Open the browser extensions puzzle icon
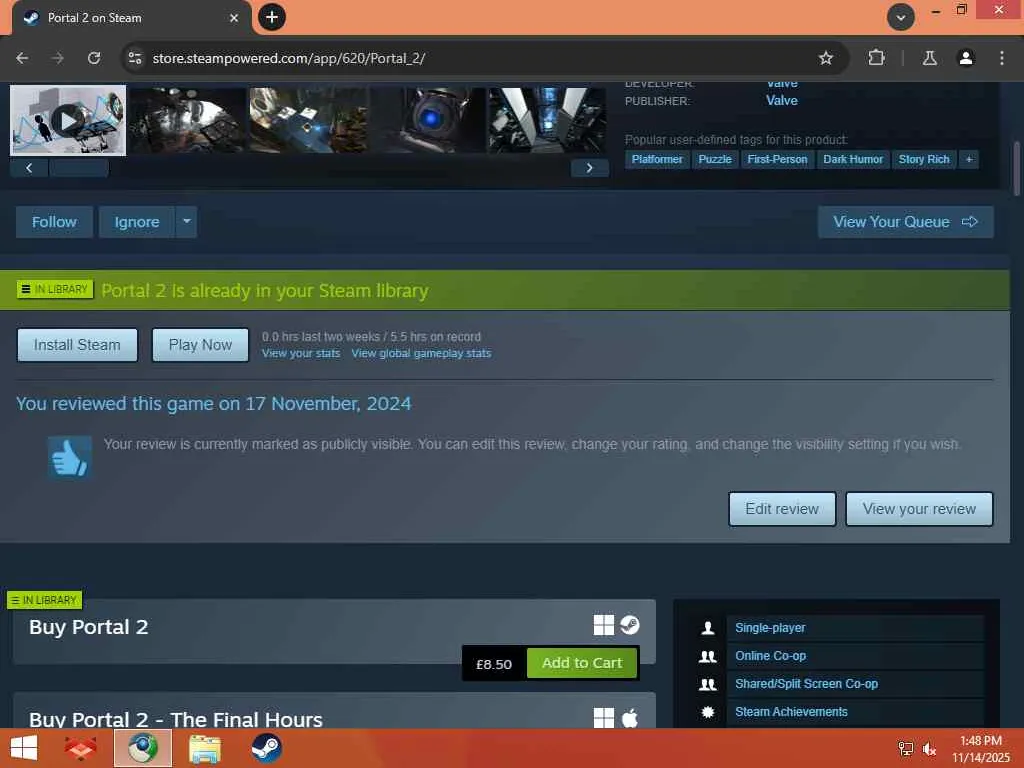Viewport: 1024px width, 768px height. (x=876, y=58)
